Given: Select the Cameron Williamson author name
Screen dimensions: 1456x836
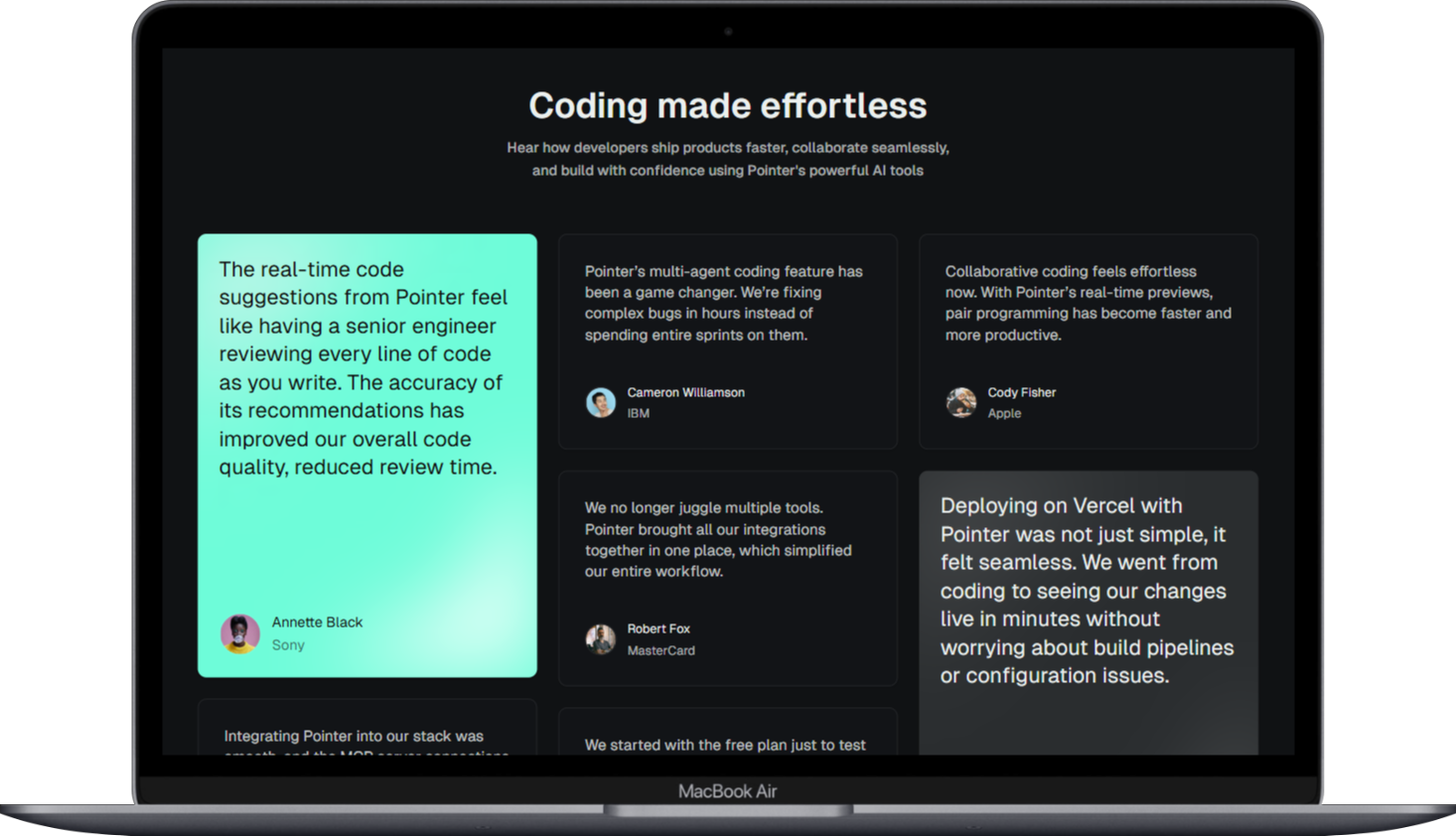Looking at the screenshot, I should pos(685,392).
